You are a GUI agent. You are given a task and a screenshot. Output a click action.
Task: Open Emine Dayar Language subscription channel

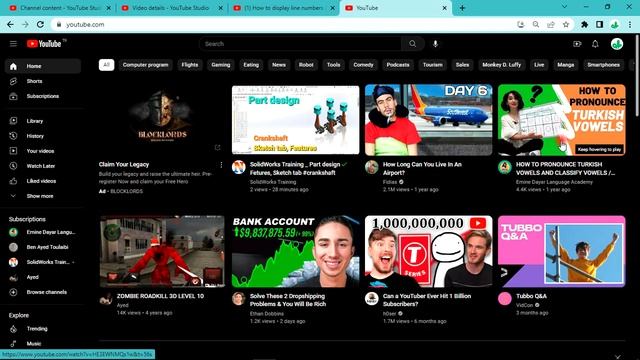tap(43, 232)
